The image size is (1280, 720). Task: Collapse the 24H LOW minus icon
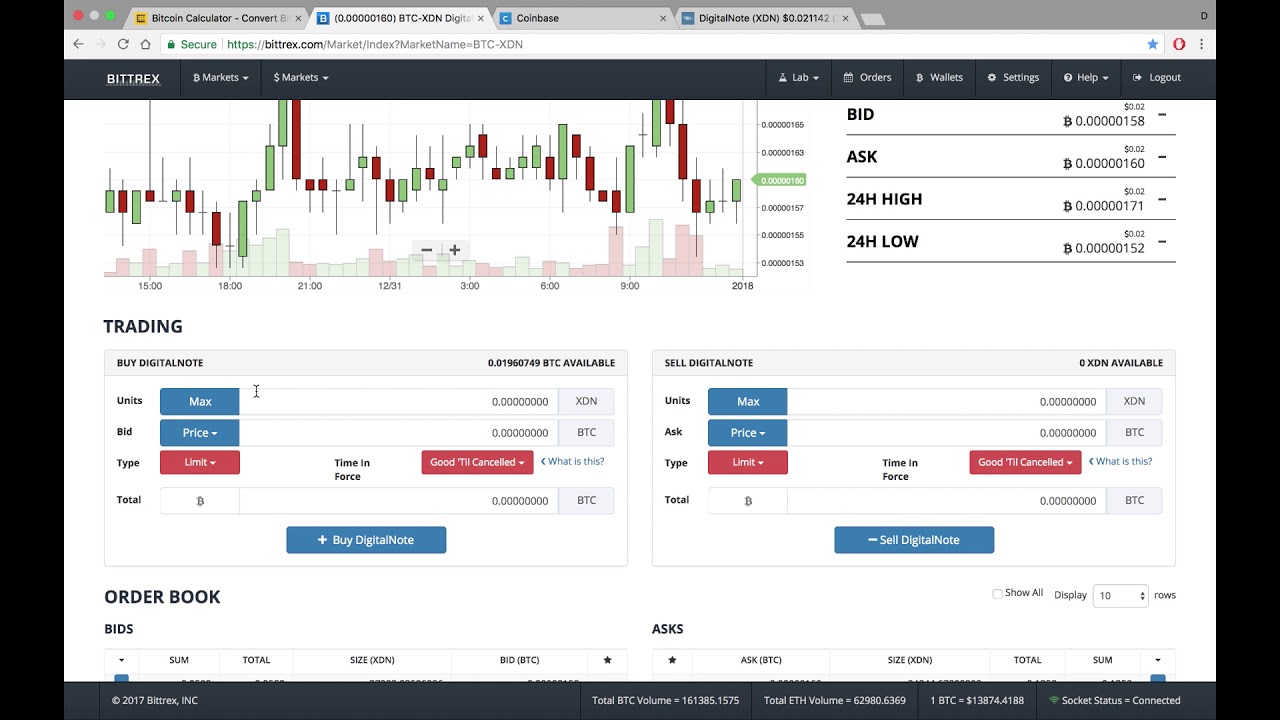pyautogui.click(x=1162, y=241)
